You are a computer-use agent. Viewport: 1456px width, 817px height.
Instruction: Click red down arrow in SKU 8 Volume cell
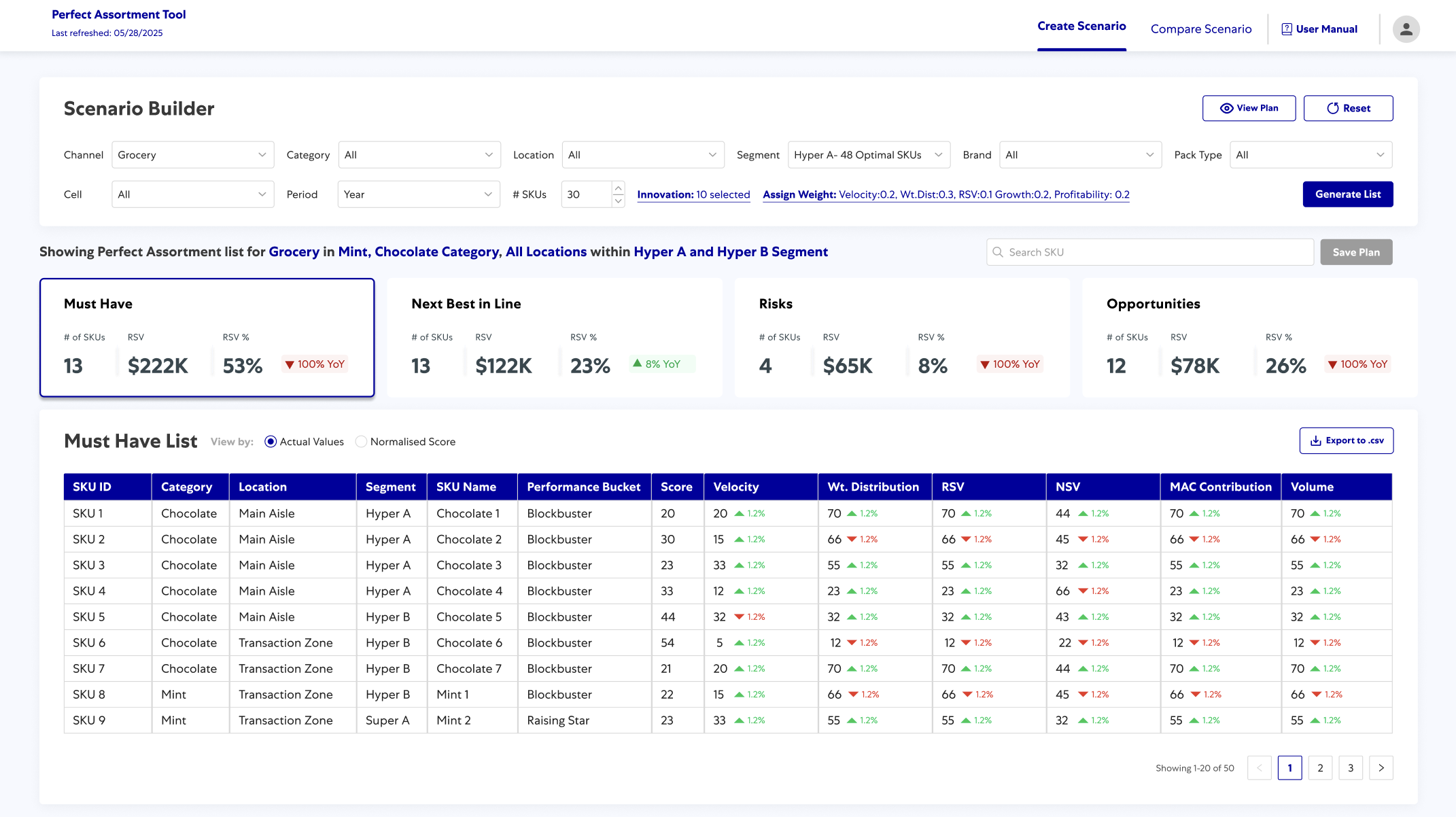click(1317, 695)
